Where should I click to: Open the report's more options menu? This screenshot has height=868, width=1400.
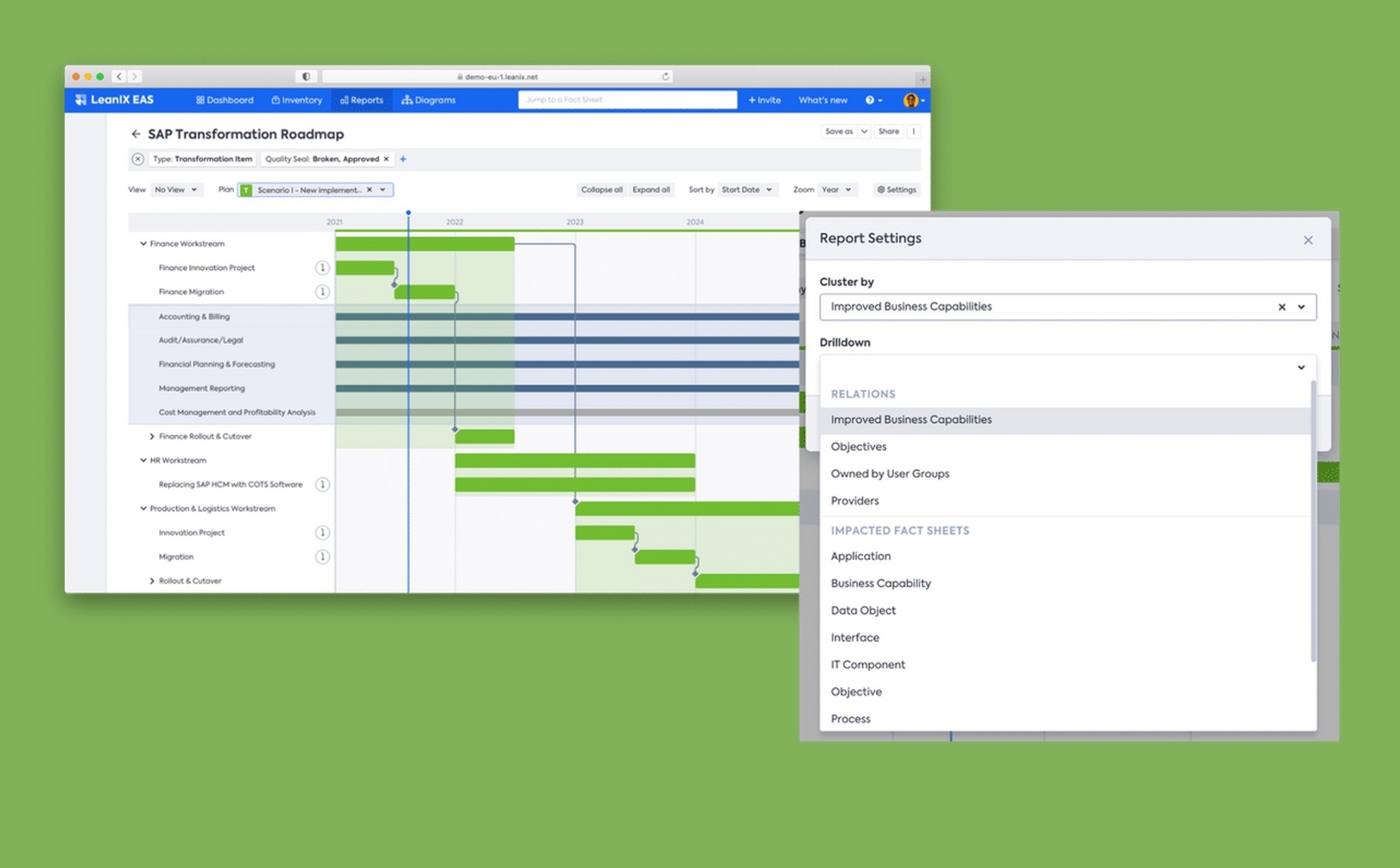[x=913, y=131]
